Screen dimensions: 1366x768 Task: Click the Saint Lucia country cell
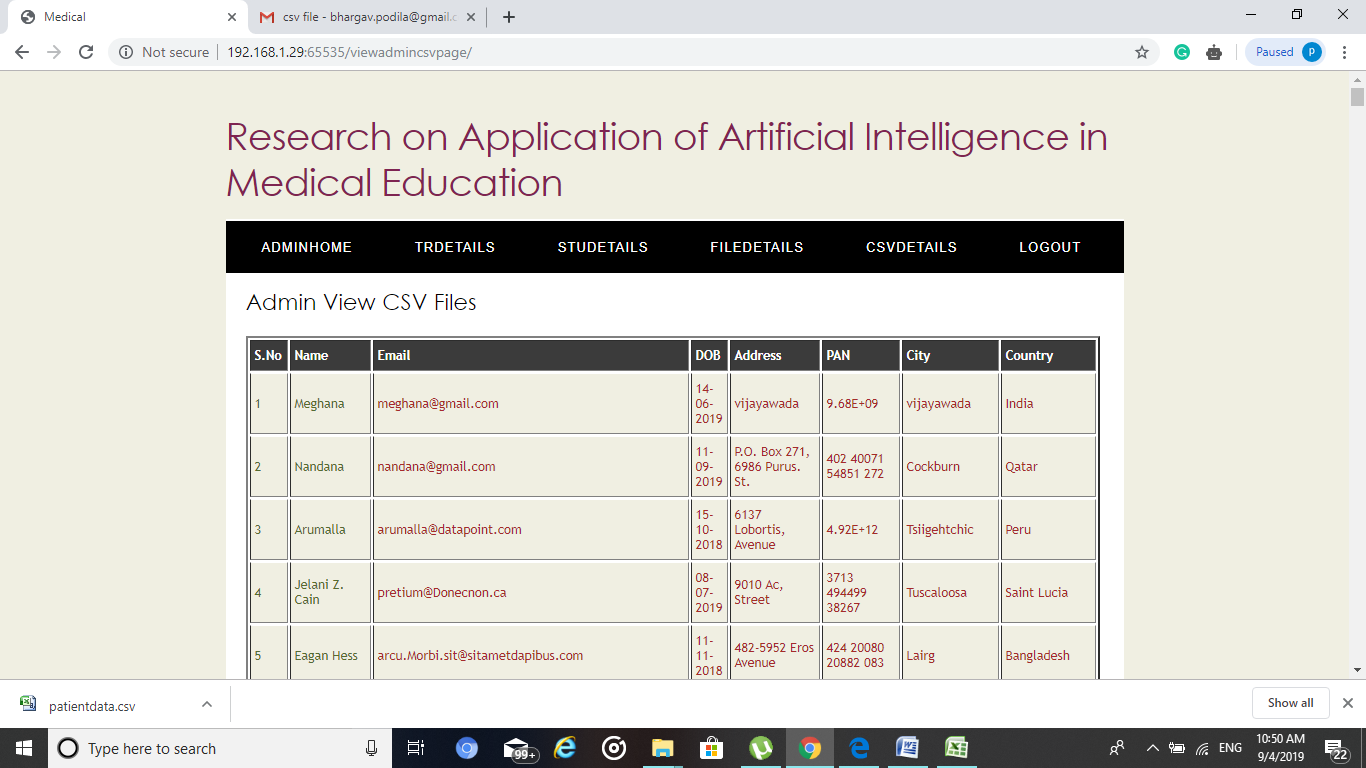(x=1048, y=593)
